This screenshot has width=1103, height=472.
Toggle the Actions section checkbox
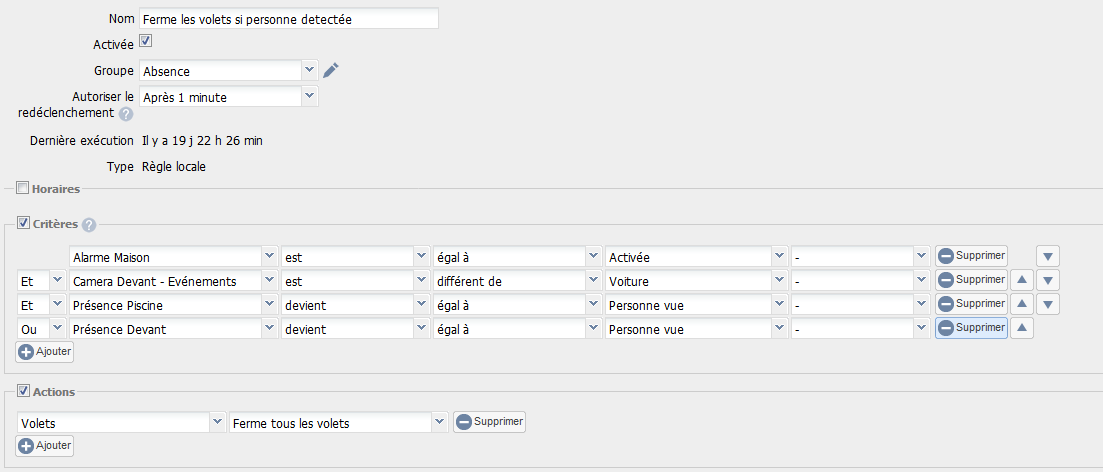[x=23, y=390]
